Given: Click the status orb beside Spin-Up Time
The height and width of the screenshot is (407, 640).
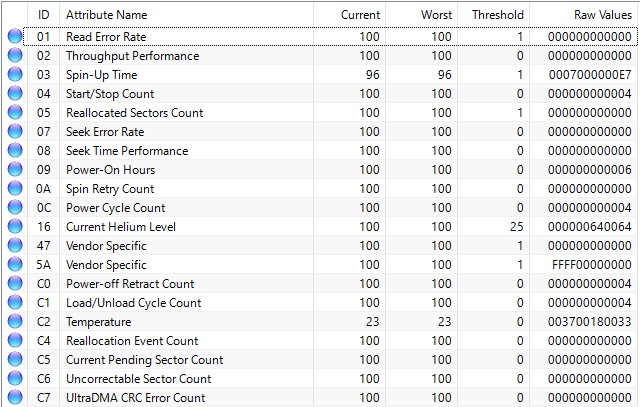Looking at the screenshot, I should point(15,74).
